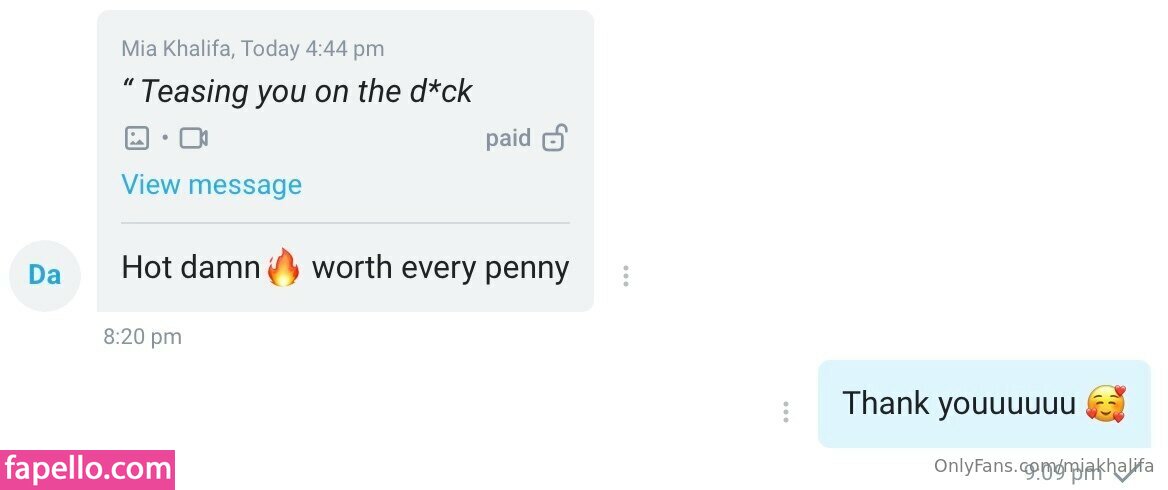The height and width of the screenshot is (490, 1168).
Task: Click the photo attachment icon in quoted message
Action: point(136,138)
